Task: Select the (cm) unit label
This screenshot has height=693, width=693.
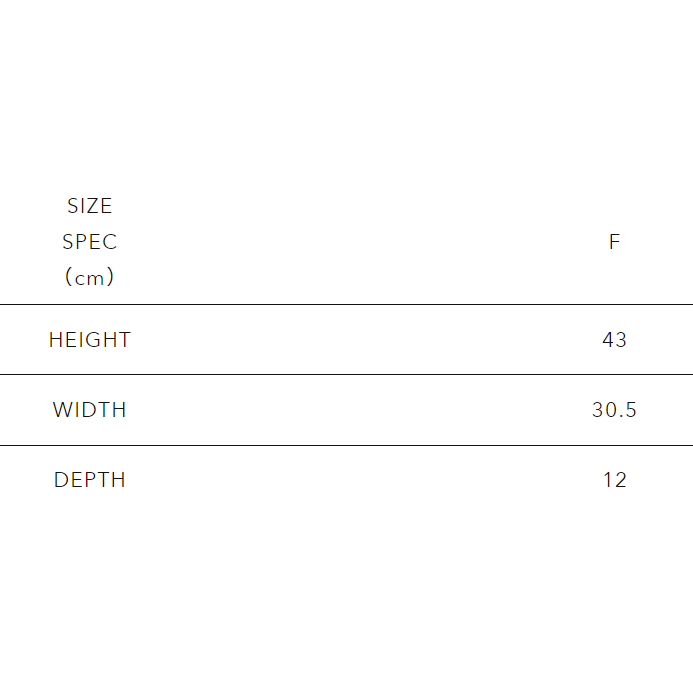Action: click(90, 278)
